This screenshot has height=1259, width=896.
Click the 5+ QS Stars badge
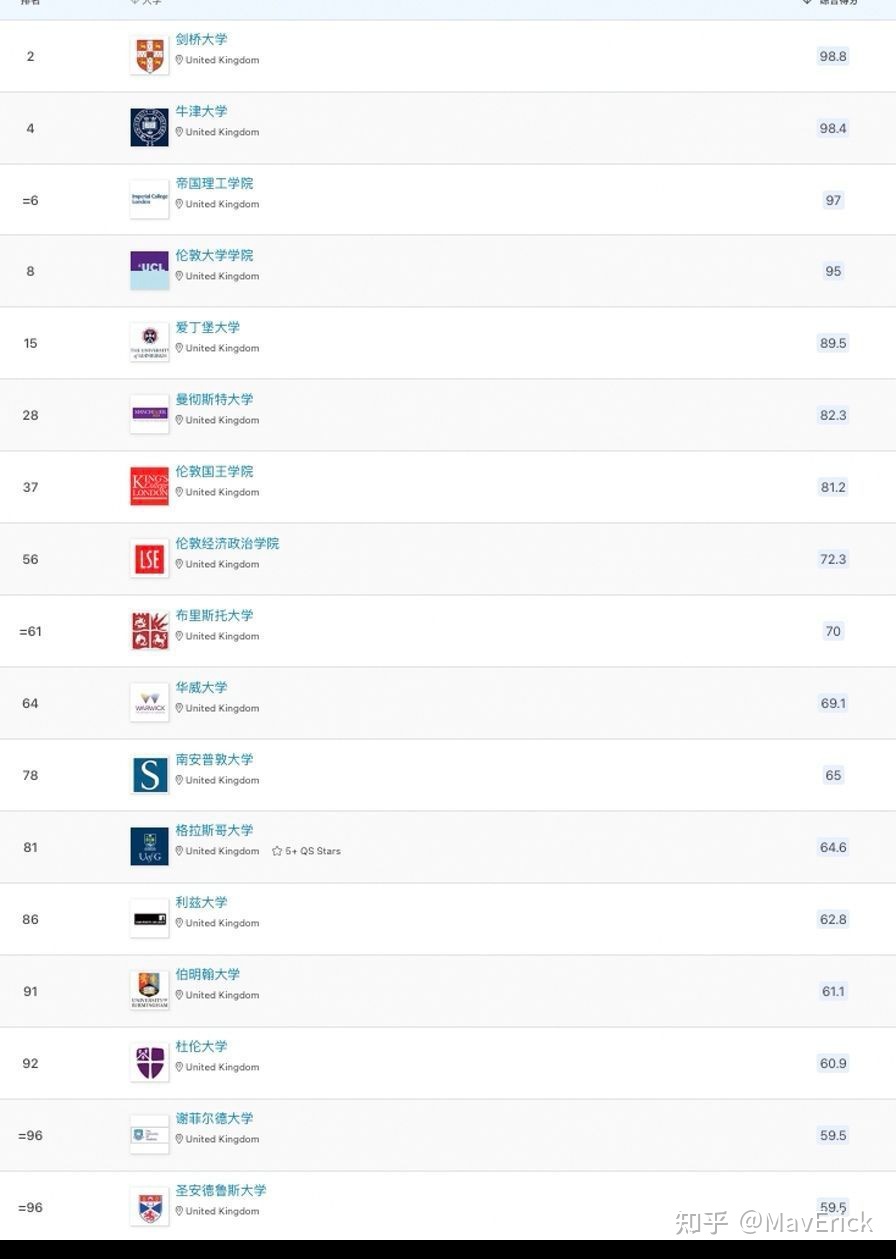point(306,851)
